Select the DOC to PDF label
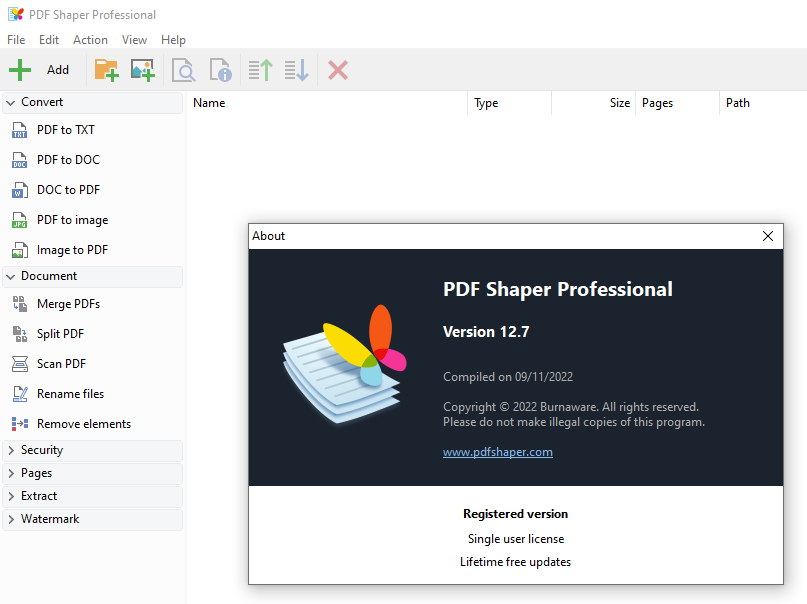This screenshot has height=604, width=807. (x=68, y=190)
